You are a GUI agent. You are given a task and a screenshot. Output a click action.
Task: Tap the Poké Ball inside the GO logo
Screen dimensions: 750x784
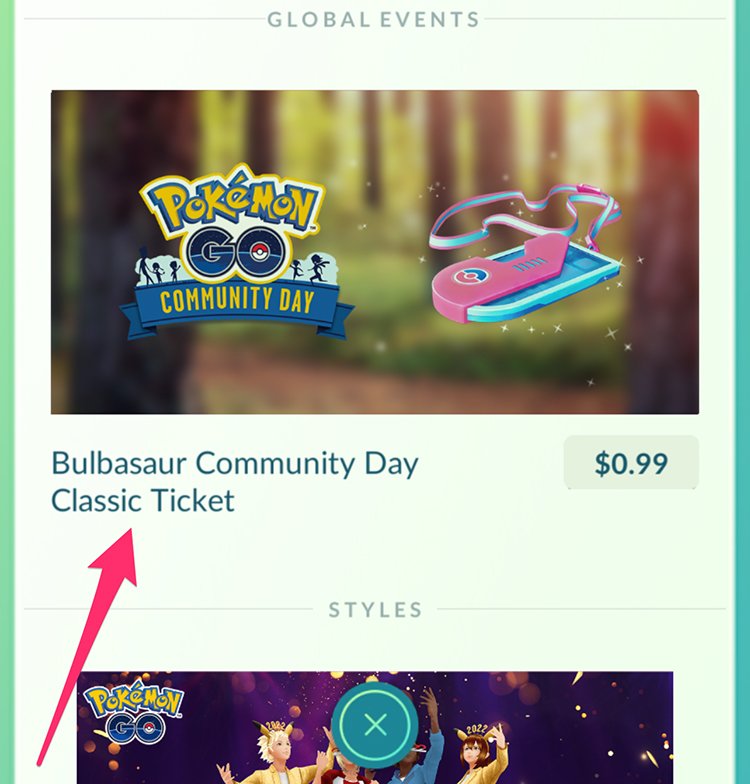258,253
